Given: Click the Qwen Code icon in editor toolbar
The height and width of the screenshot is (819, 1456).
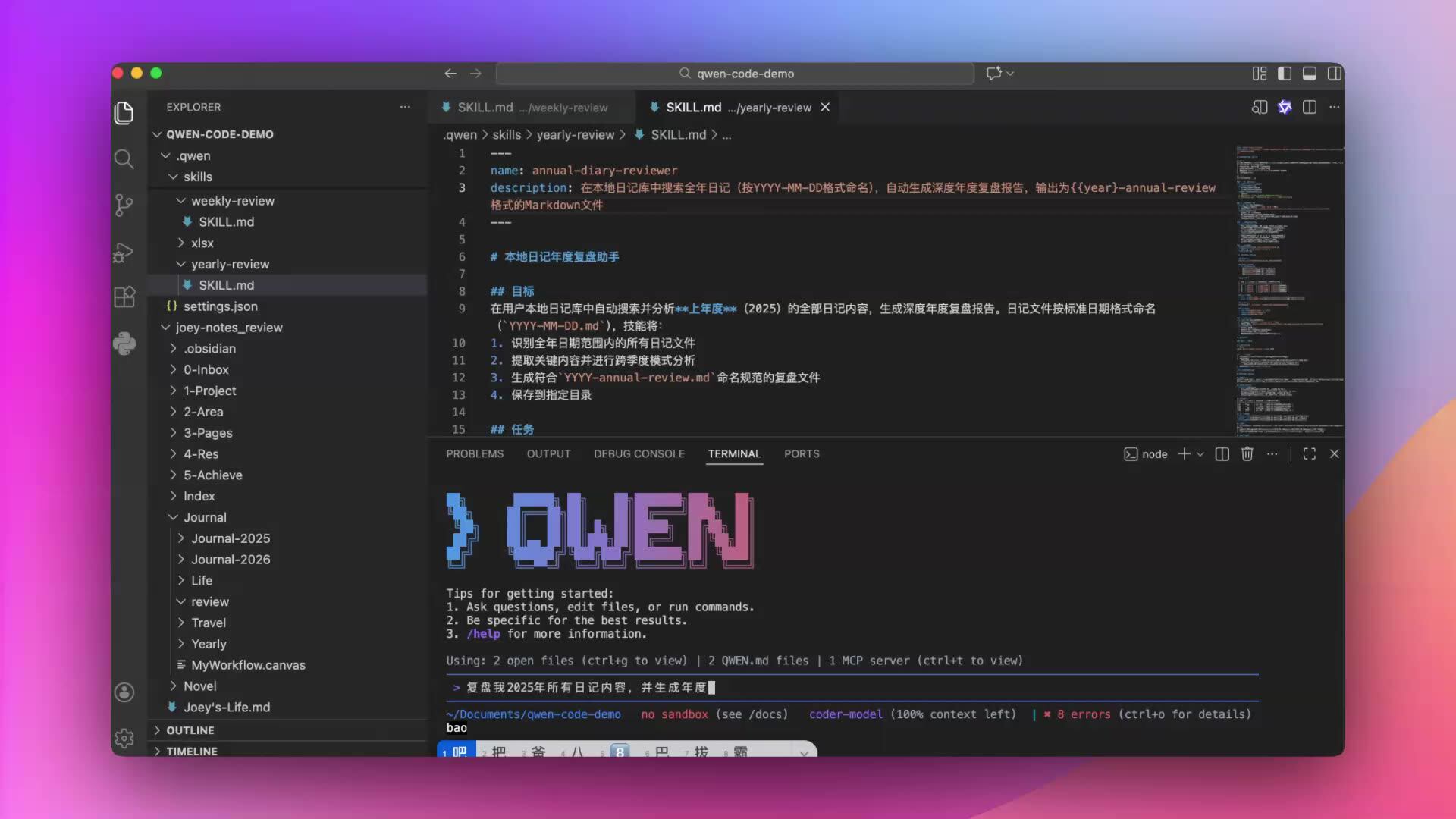Looking at the screenshot, I should pyautogui.click(x=1285, y=107).
